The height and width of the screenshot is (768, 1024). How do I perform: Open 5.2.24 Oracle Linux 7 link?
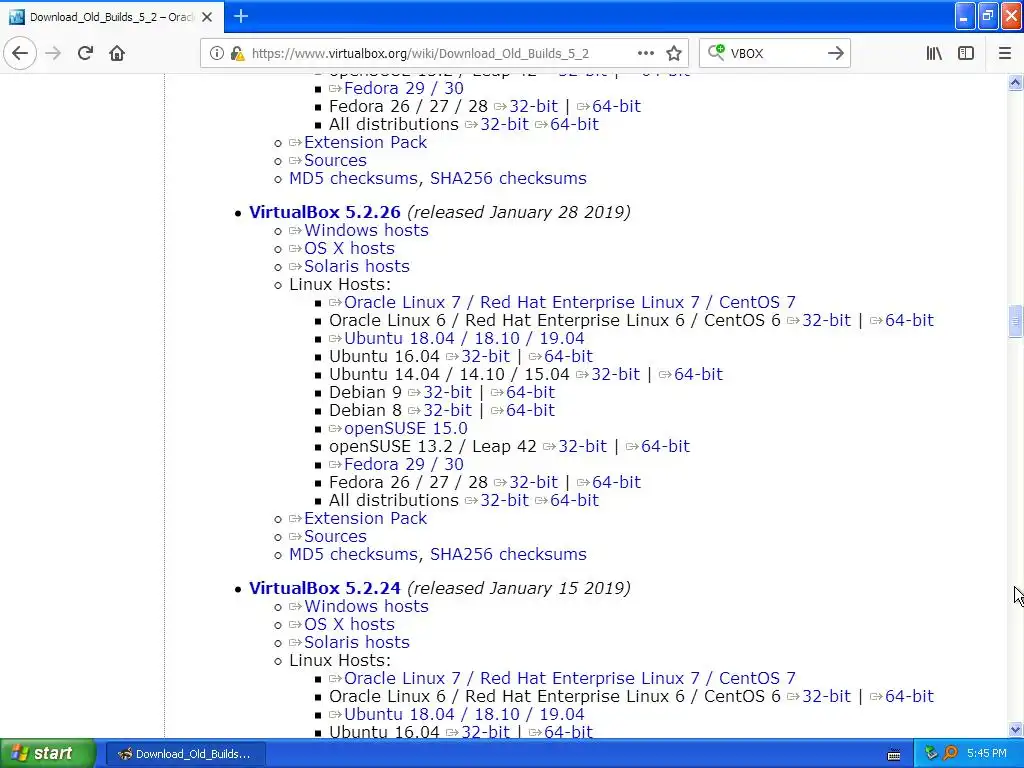pos(569,679)
